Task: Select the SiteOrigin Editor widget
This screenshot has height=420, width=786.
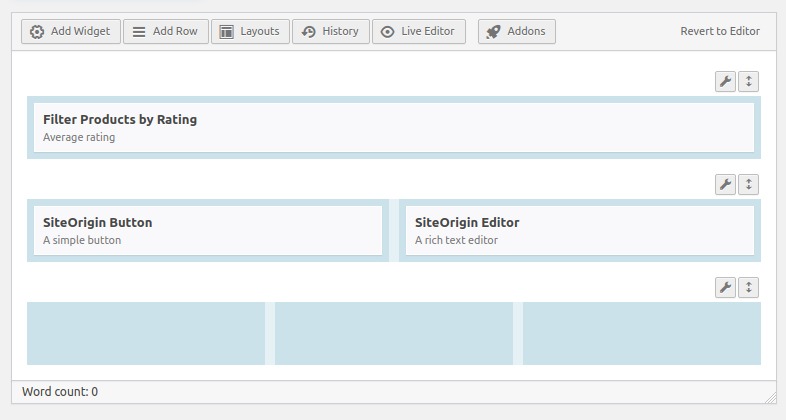Action: [x=580, y=231]
